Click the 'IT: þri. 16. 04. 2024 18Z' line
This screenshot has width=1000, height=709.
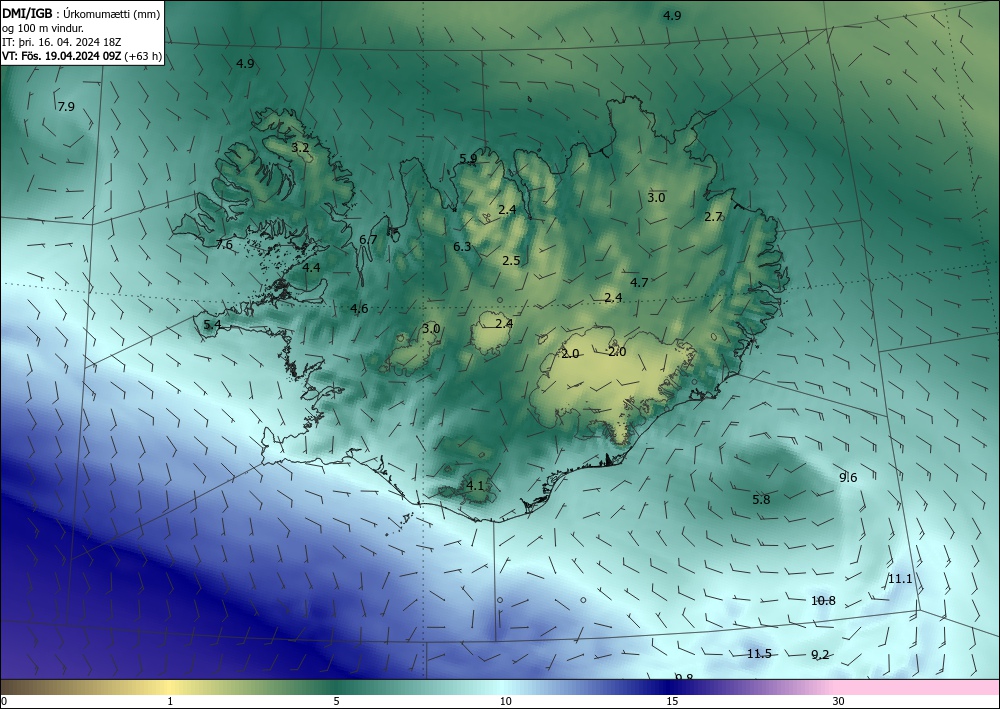coord(61,42)
